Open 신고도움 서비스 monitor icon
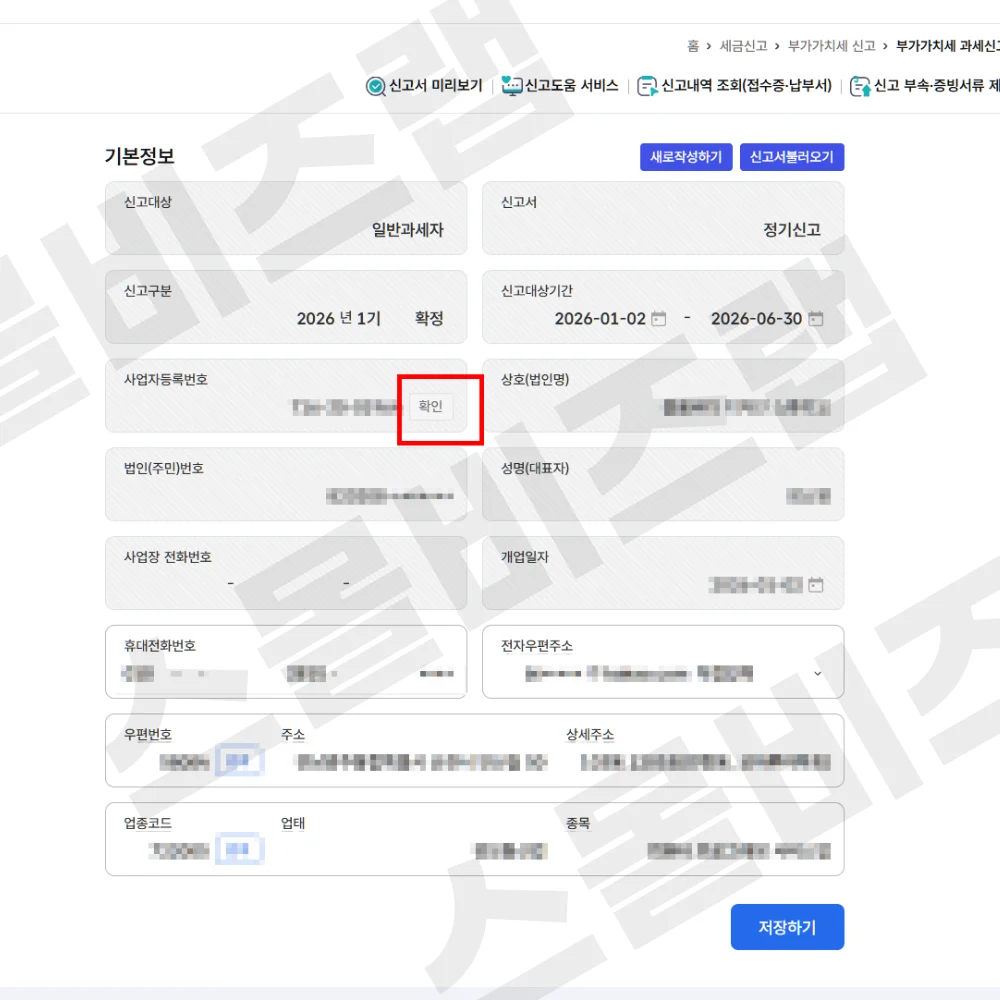The image size is (1000, 1000). [x=511, y=85]
